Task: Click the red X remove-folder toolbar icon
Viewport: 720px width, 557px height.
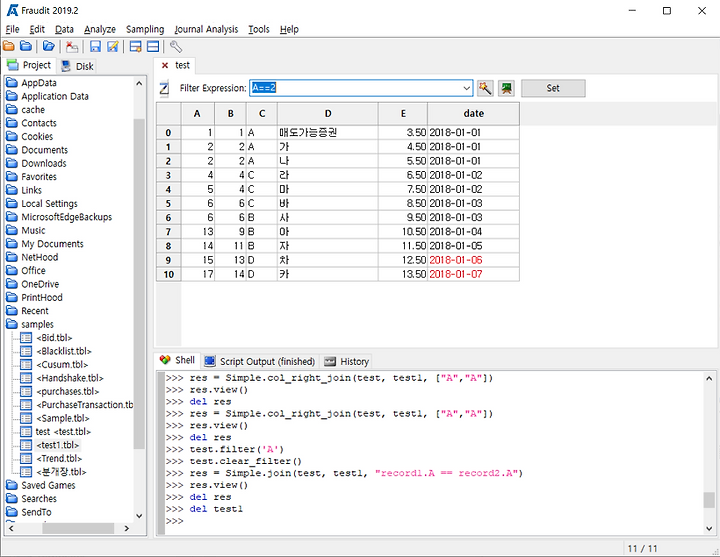Action: pos(72,46)
